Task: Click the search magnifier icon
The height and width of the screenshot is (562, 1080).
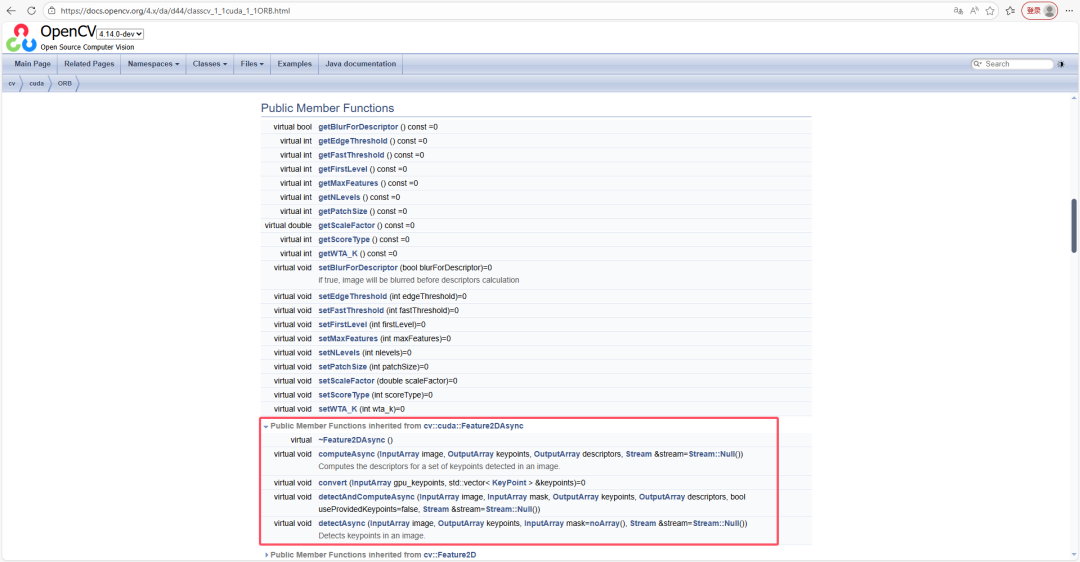Action: tap(977, 64)
